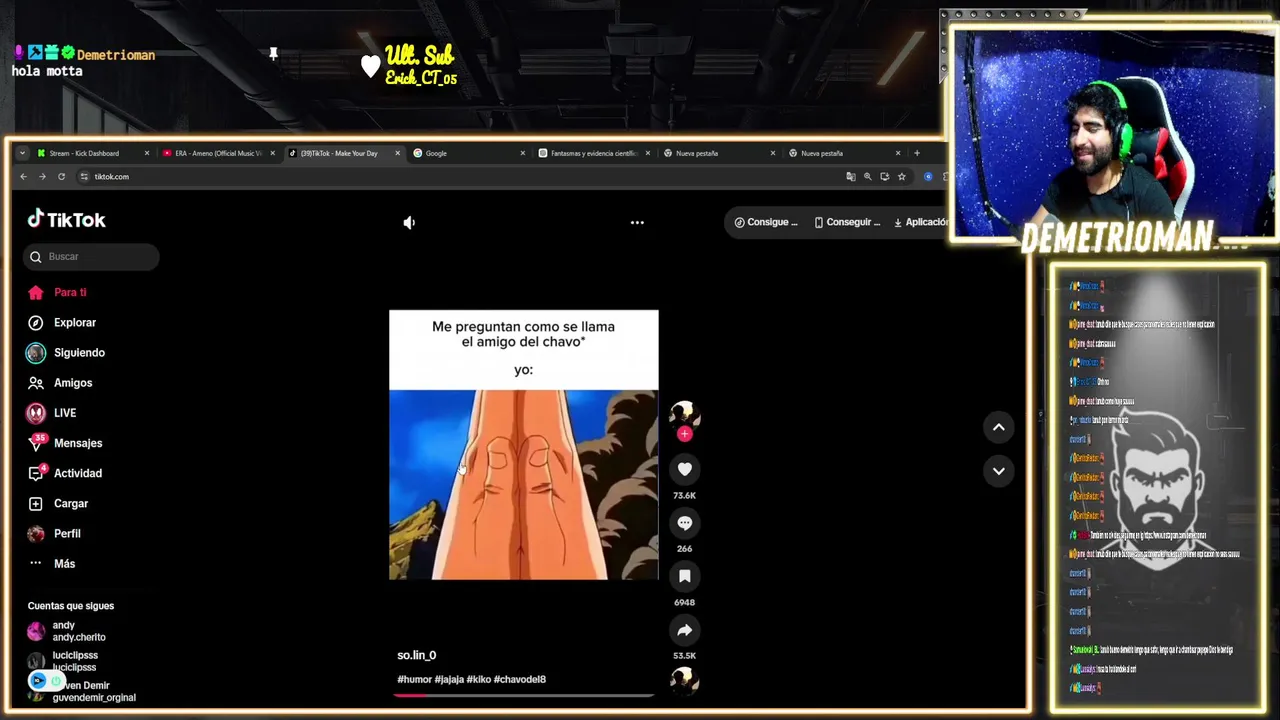Image resolution: width=1280 pixels, height=720 pixels.
Task: Bookmark page with the star icon
Action: pyautogui.click(x=901, y=177)
